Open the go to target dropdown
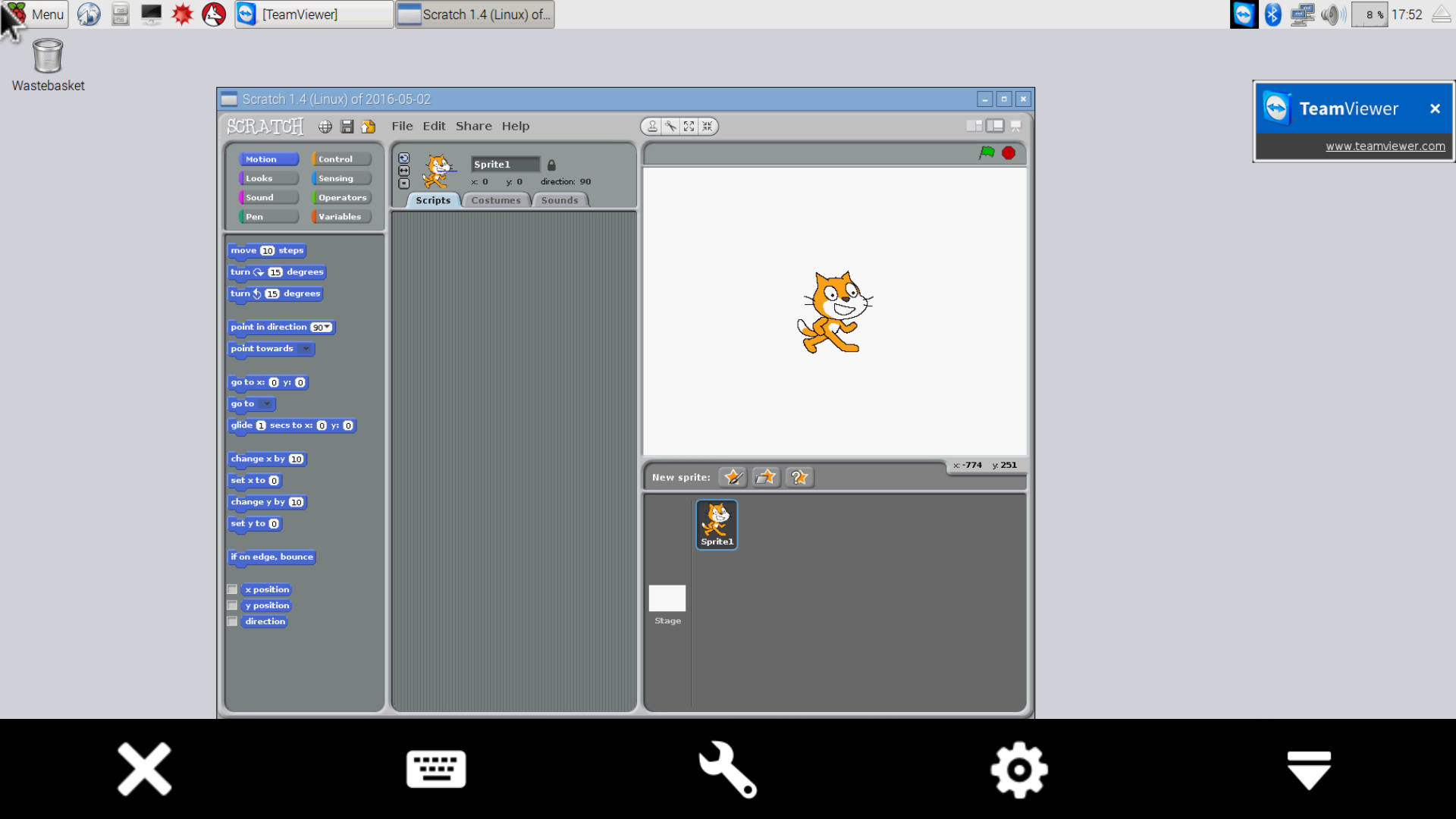The height and width of the screenshot is (819, 1456). 267,404
